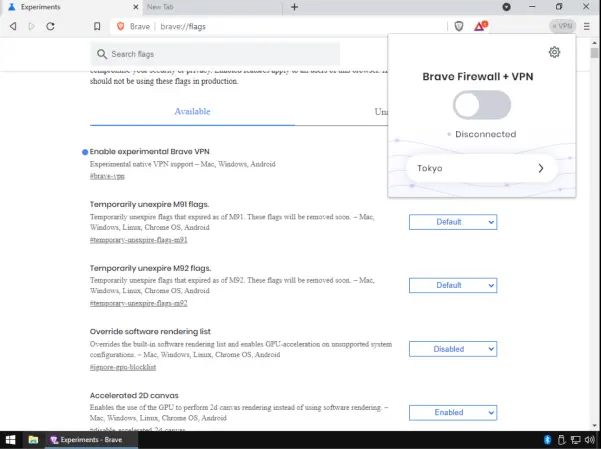This screenshot has height=449, width=601.
Task: Click the 'Enable experimental Brave VPN' heading
Action: 149,151
